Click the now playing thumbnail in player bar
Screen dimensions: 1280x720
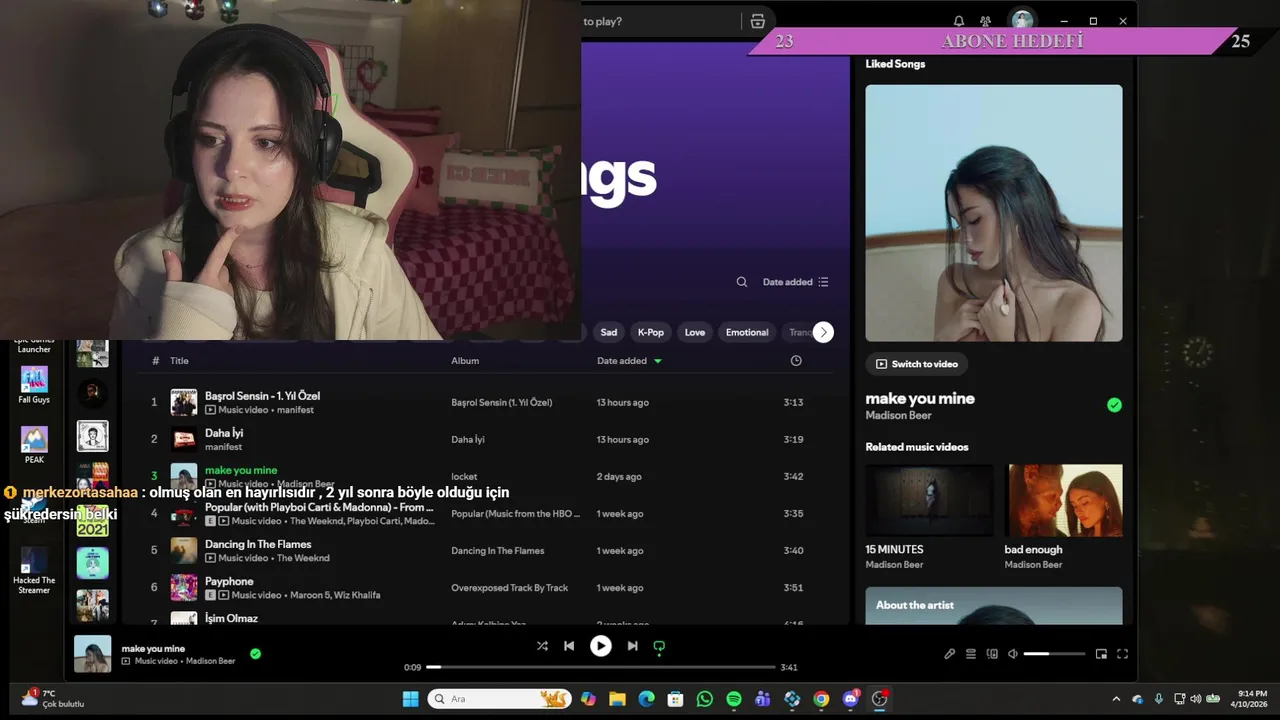93,654
